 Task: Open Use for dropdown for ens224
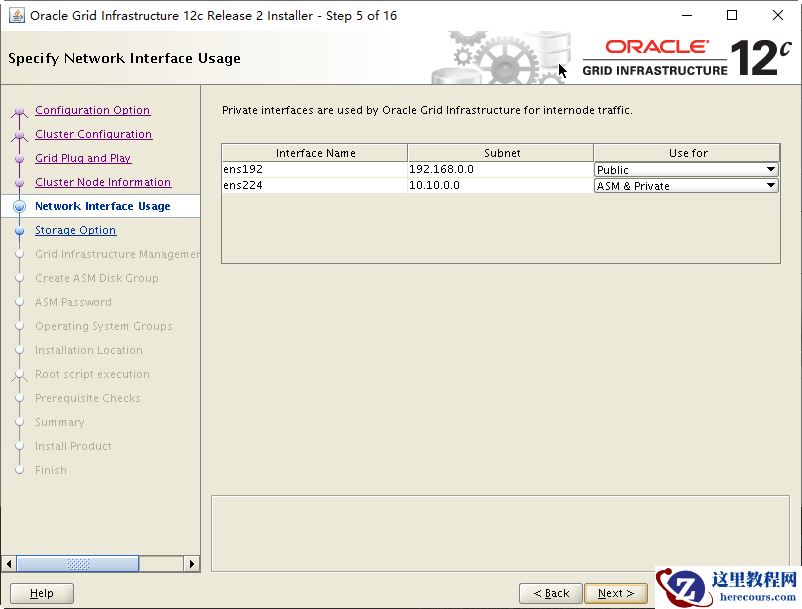coord(686,186)
